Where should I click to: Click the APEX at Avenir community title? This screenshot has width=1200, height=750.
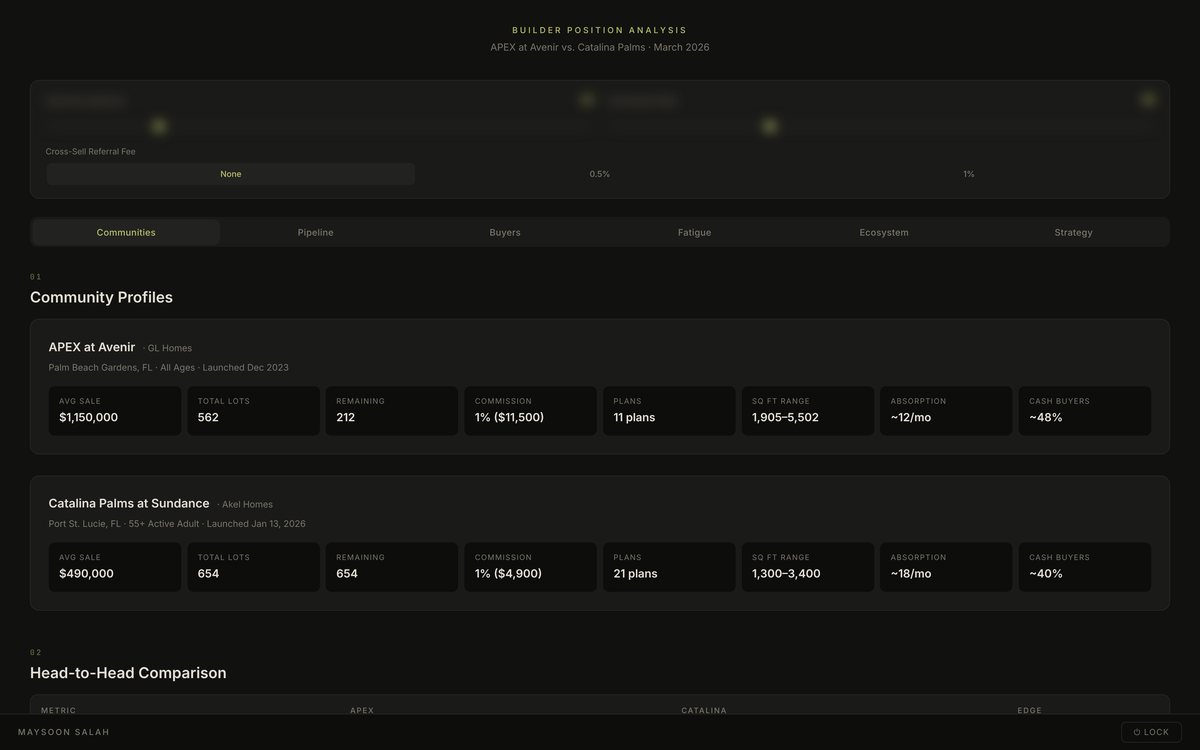click(x=92, y=347)
